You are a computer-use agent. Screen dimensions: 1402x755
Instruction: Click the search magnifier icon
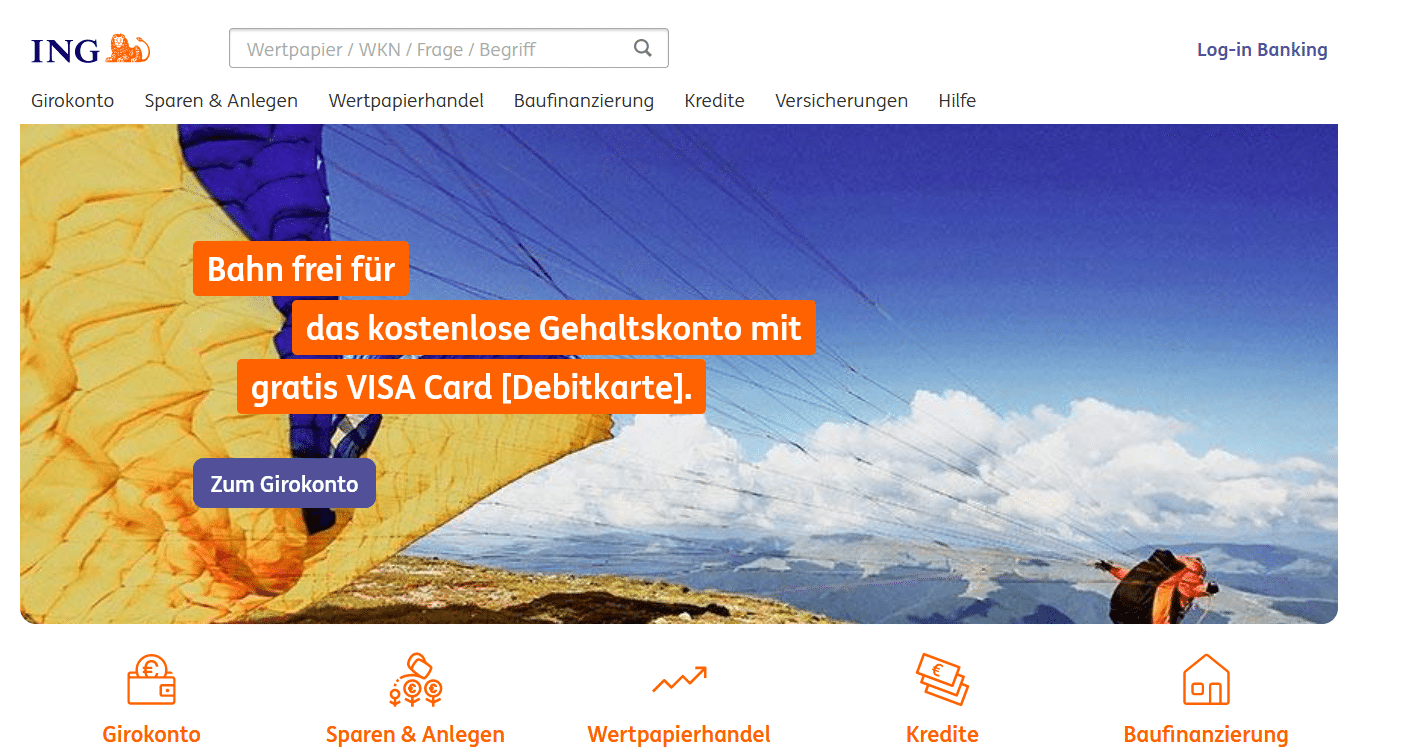(643, 48)
